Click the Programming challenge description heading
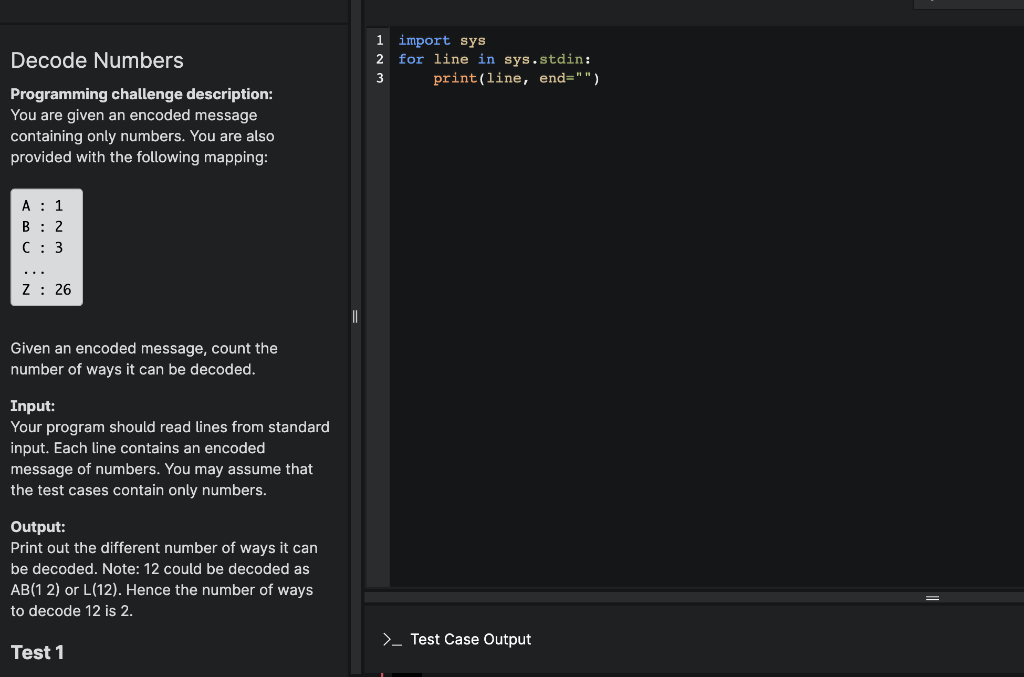The width and height of the screenshot is (1024, 677). [141, 94]
